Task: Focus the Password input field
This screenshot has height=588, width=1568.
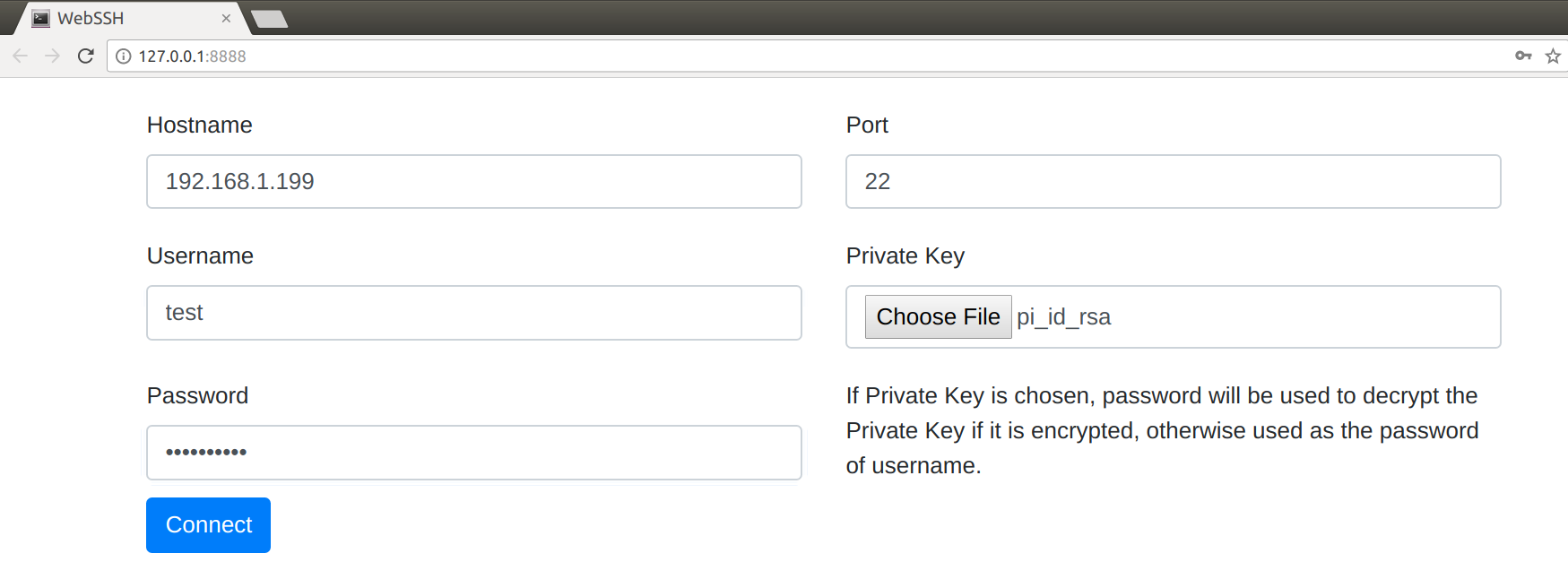Action: (474, 453)
